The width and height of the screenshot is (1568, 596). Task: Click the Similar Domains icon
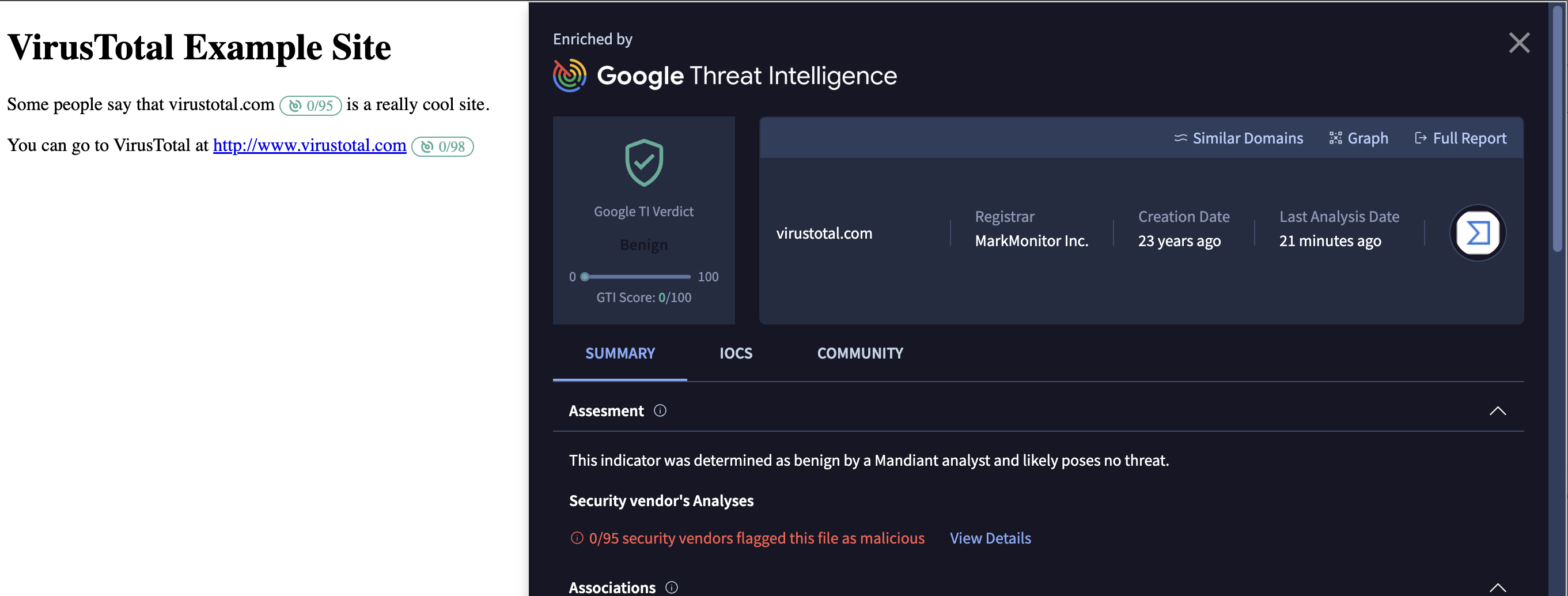tap(1180, 138)
